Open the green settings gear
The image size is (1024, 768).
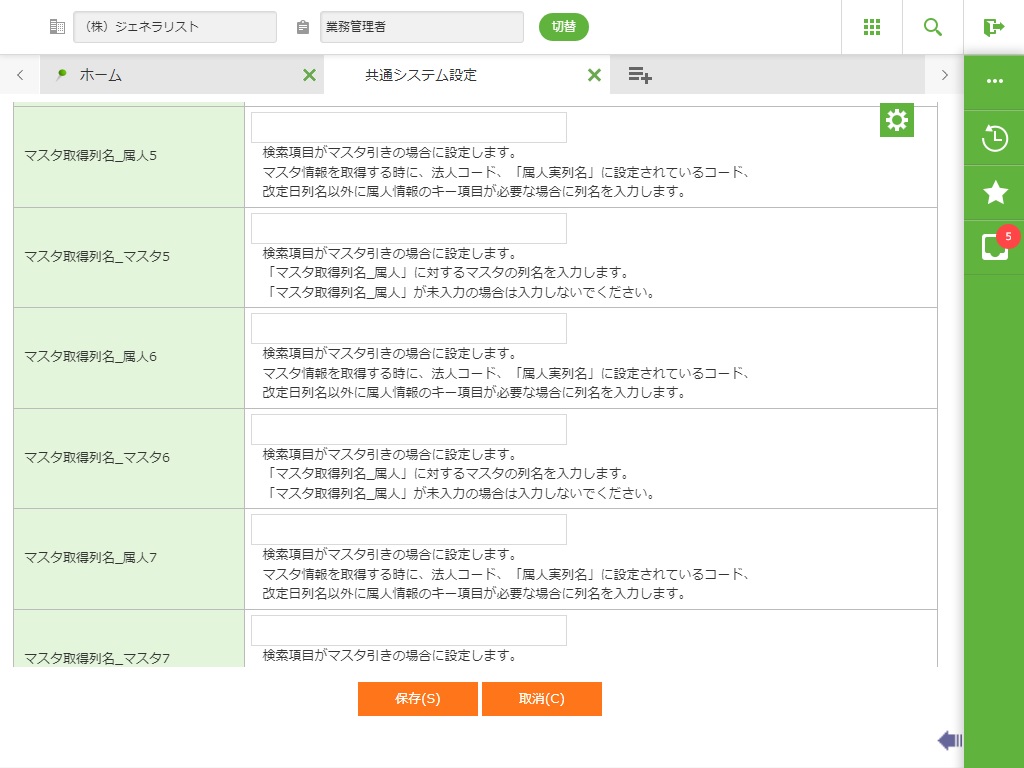coord(897,120)
